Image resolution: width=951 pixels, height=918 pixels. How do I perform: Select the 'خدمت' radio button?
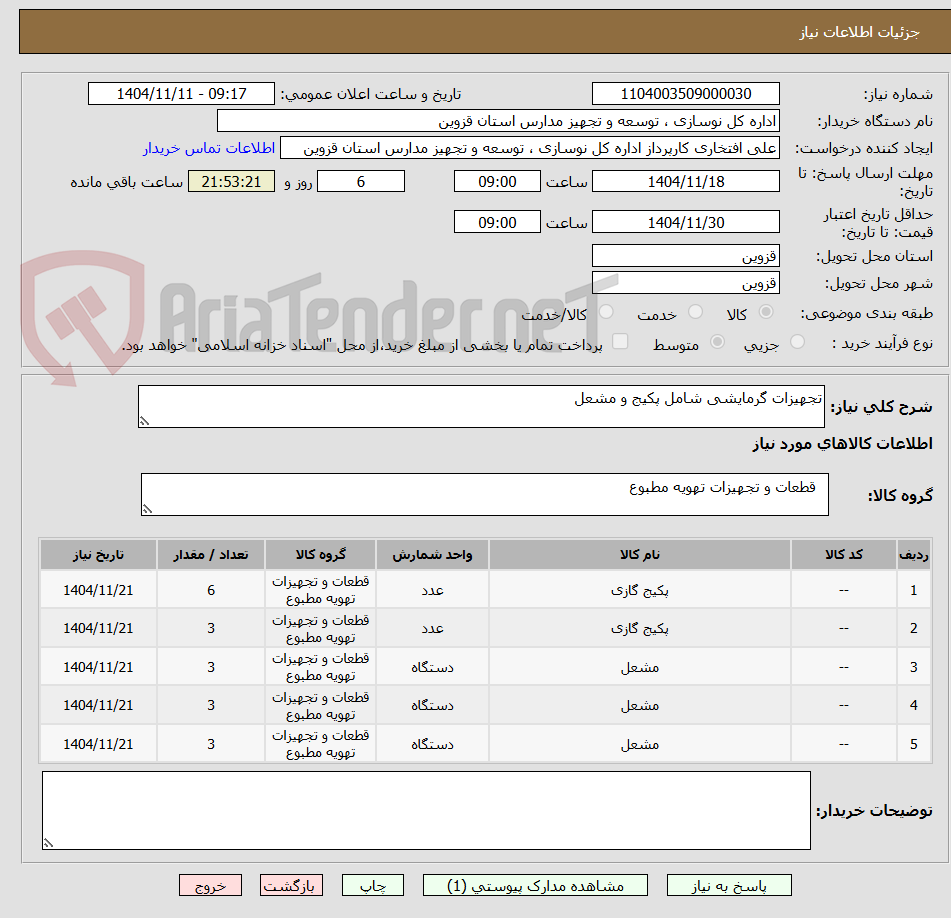[x=696, y=312]
